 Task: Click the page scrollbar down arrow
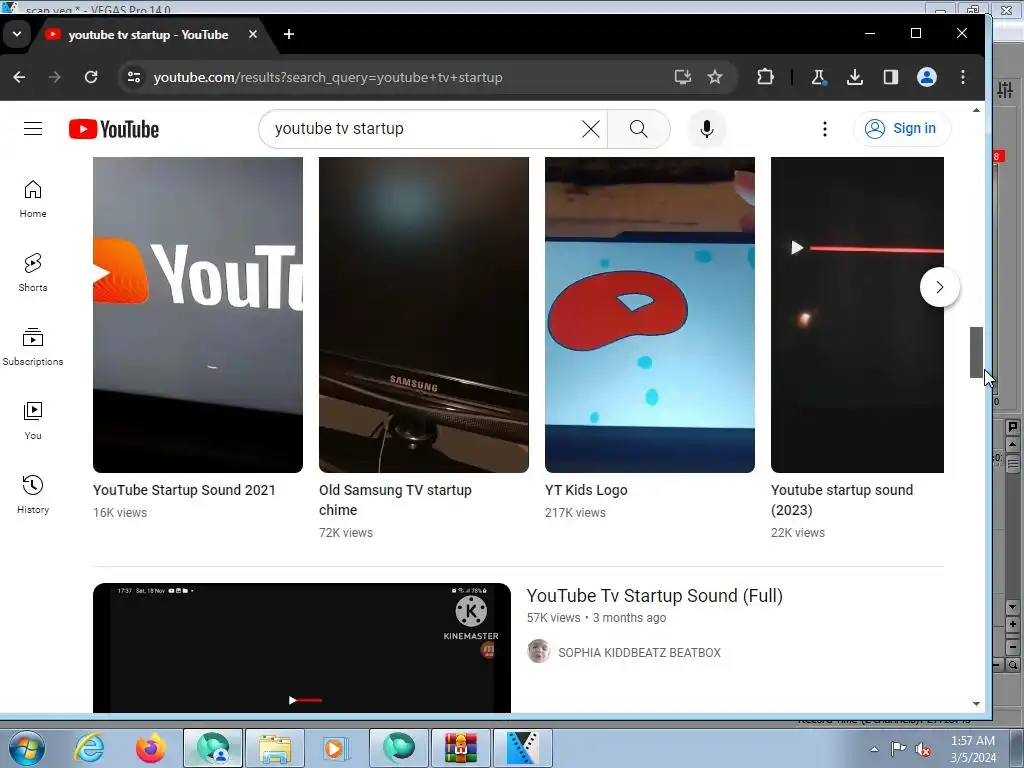[x=976, y=703]
